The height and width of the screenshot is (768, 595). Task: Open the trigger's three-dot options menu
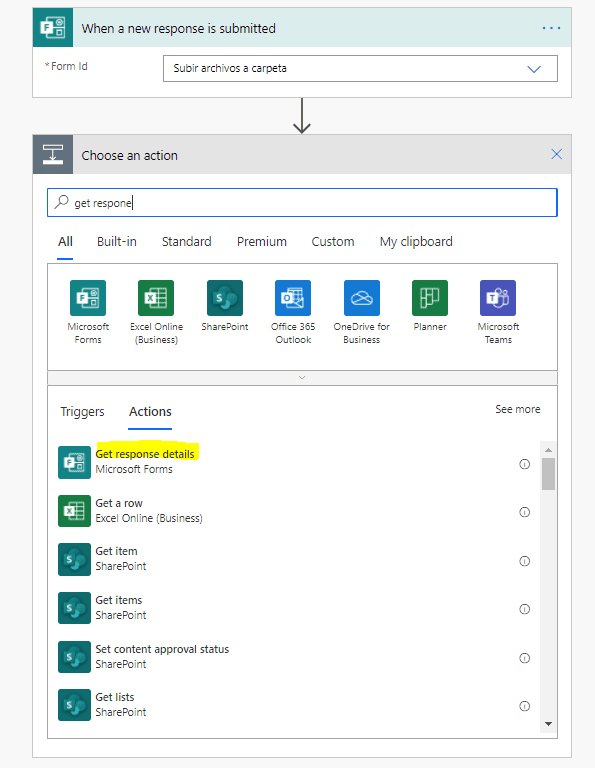pyautogui.click(x=551, y=28)
